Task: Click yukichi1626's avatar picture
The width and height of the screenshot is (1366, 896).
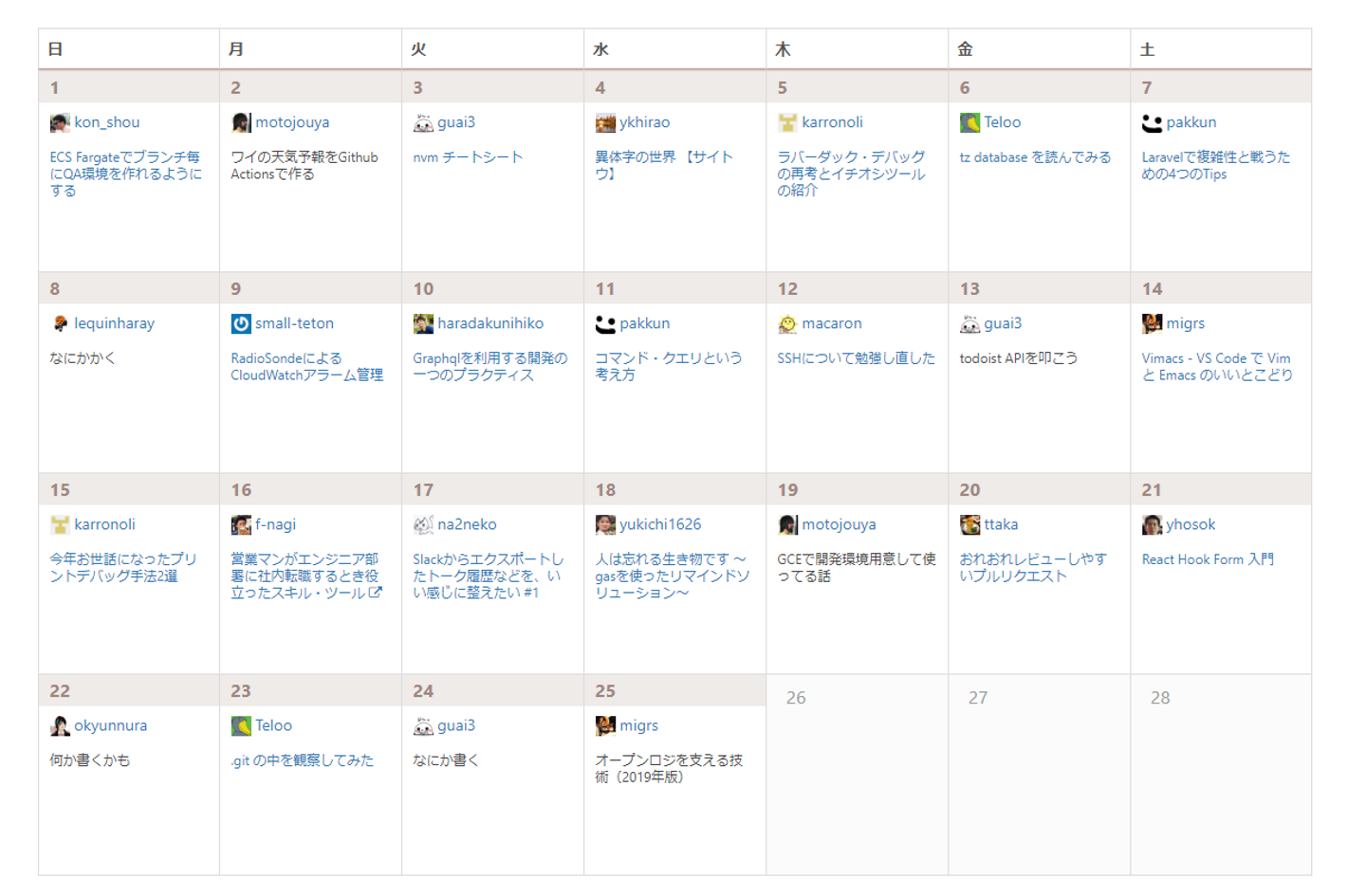Action: tap(605, 525)
